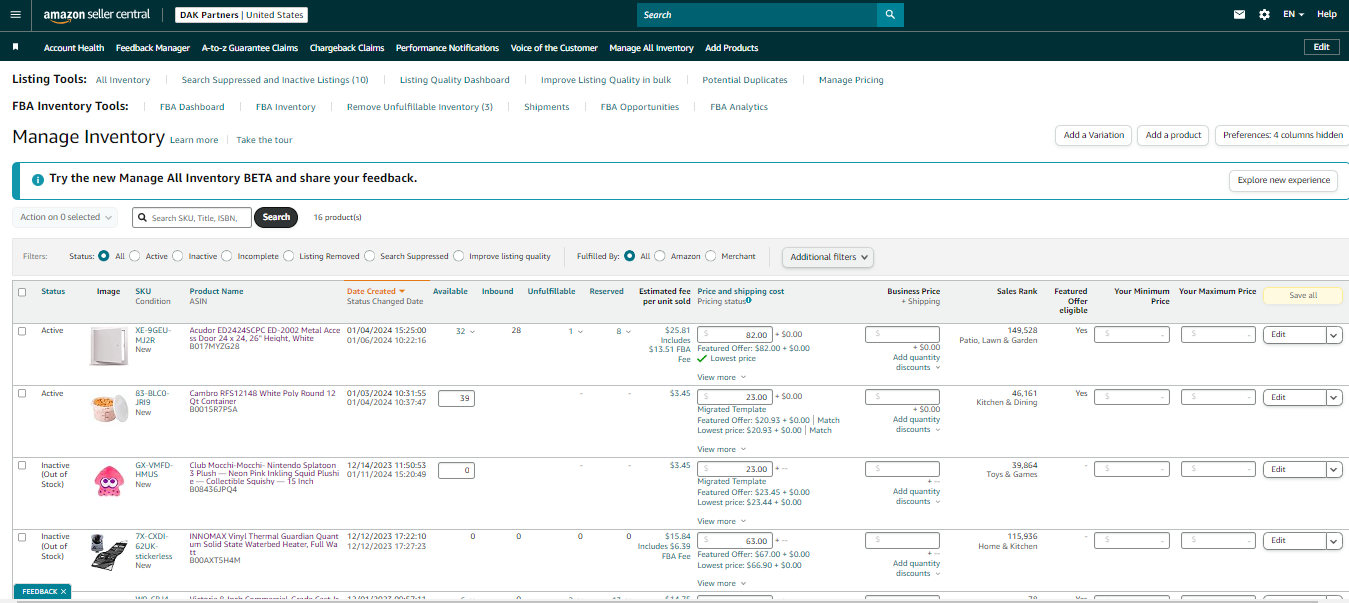1349x603 pixels.
Task: Open Chargeback Claims menu item
Action: 347,47
